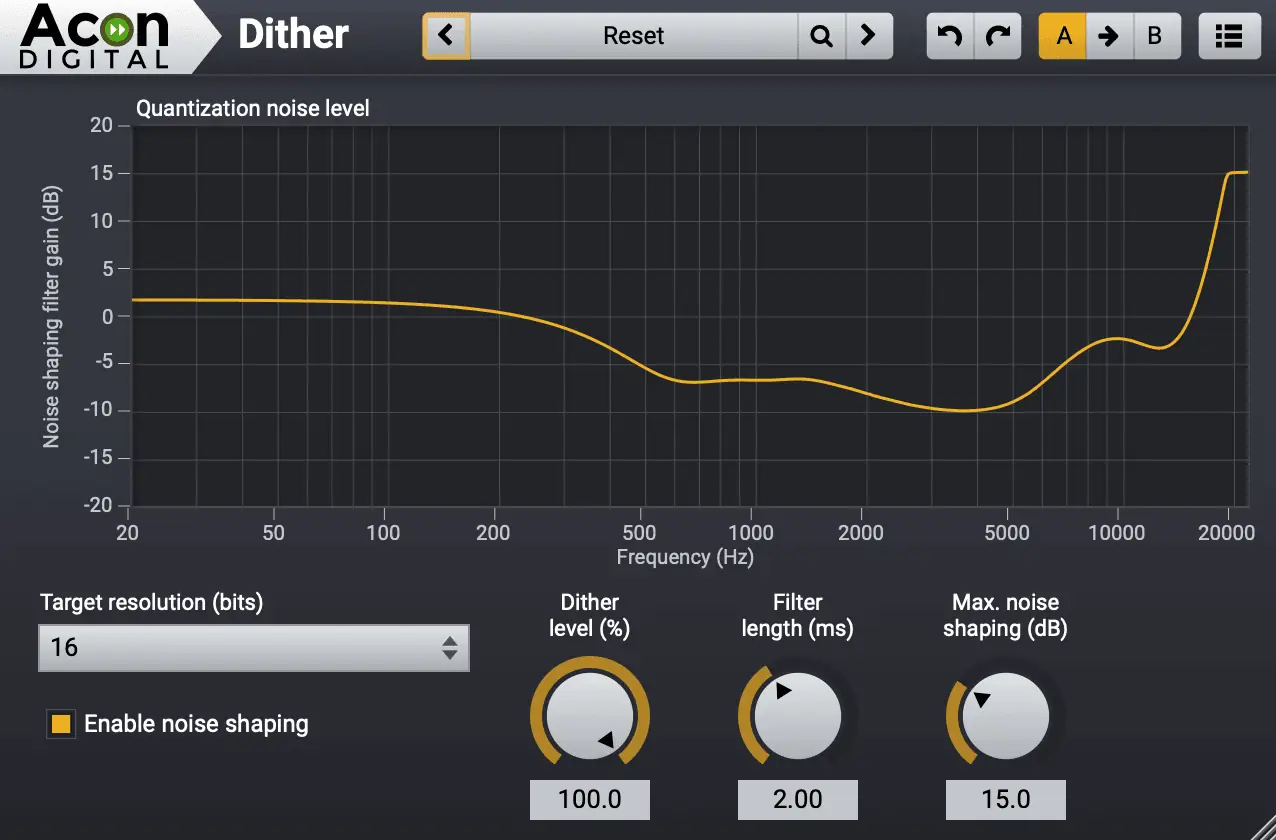This screenshot has width=1276, height=840.
Task: Adjust the Filter length knob
Action: [796, 716]
